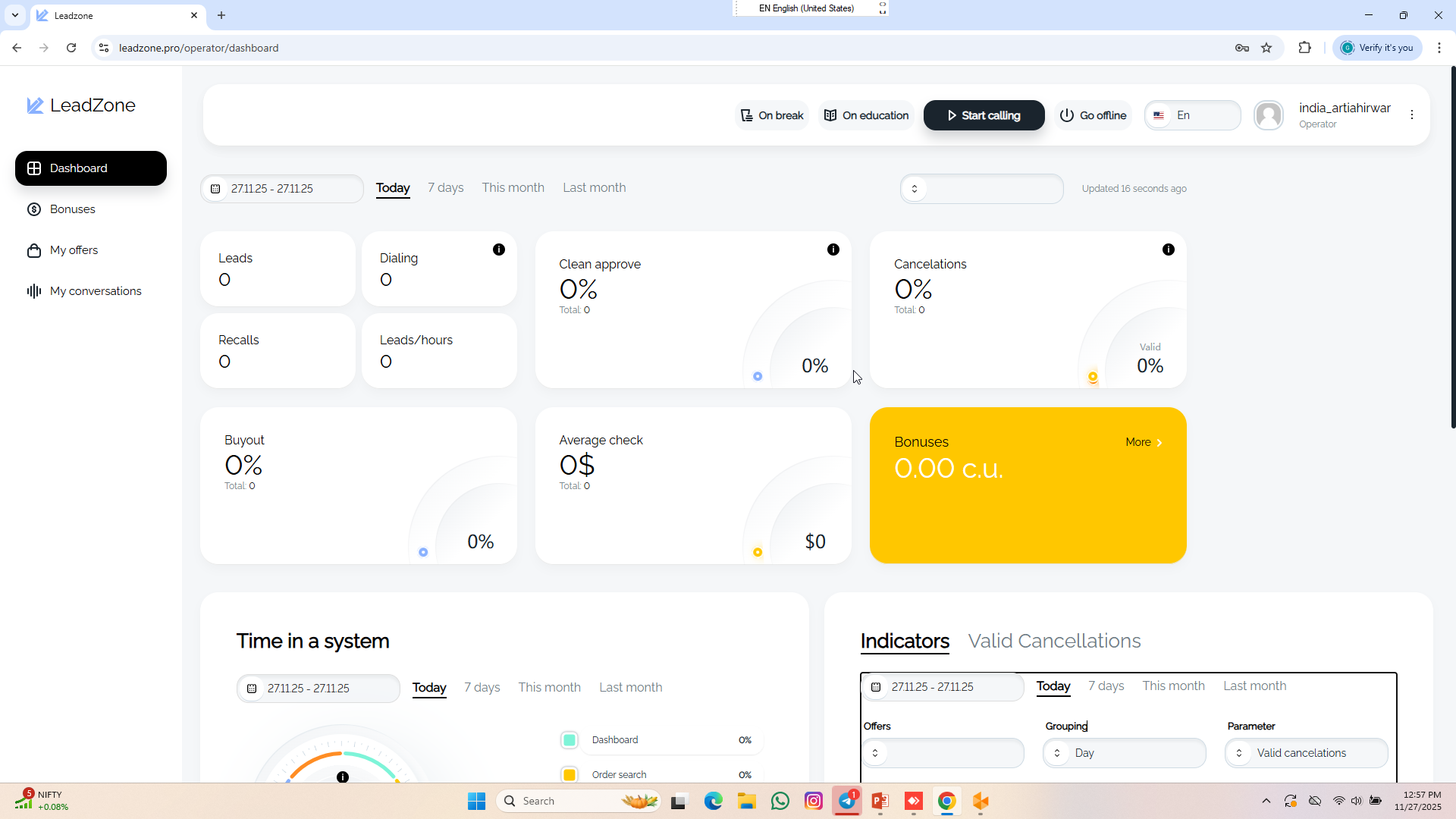Click the user avatar profile icon
This screenshot has width=1456, height=819.
click(x=1269, y=115)
